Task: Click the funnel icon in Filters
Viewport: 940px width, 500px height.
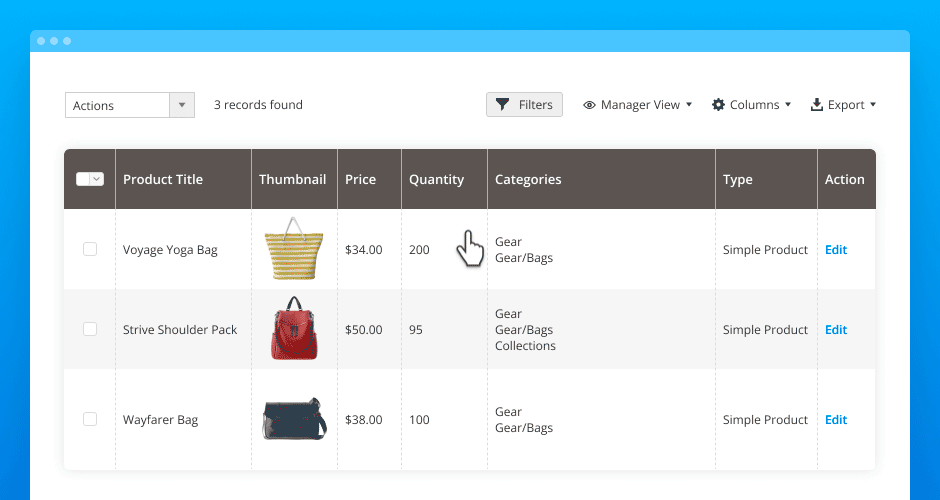Action: (x=503, y=105)
